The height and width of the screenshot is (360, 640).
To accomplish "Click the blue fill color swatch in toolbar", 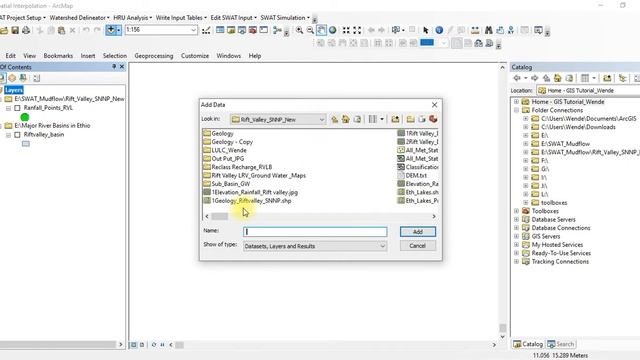I will [427, 43].
